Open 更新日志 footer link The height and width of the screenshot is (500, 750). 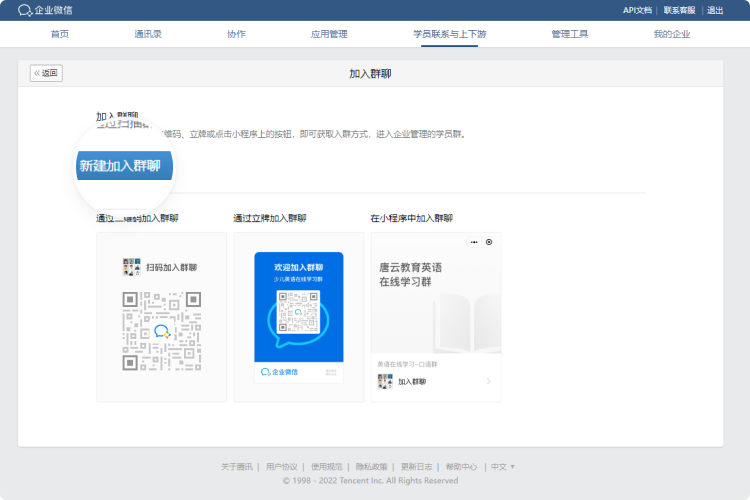click(416, 467)
